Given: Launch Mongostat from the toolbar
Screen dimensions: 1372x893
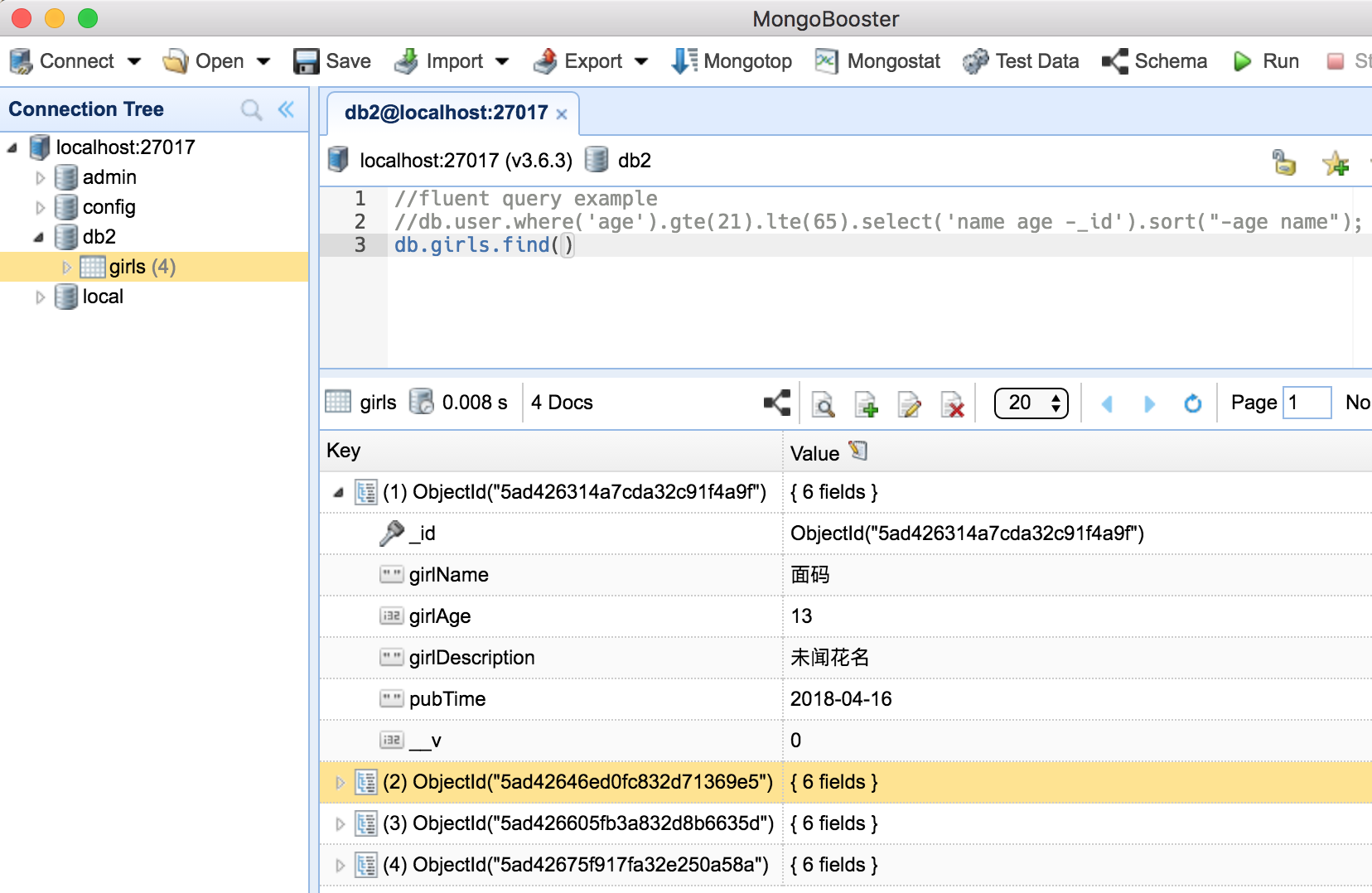Looking at the screenshot, I should click(877, 61).
